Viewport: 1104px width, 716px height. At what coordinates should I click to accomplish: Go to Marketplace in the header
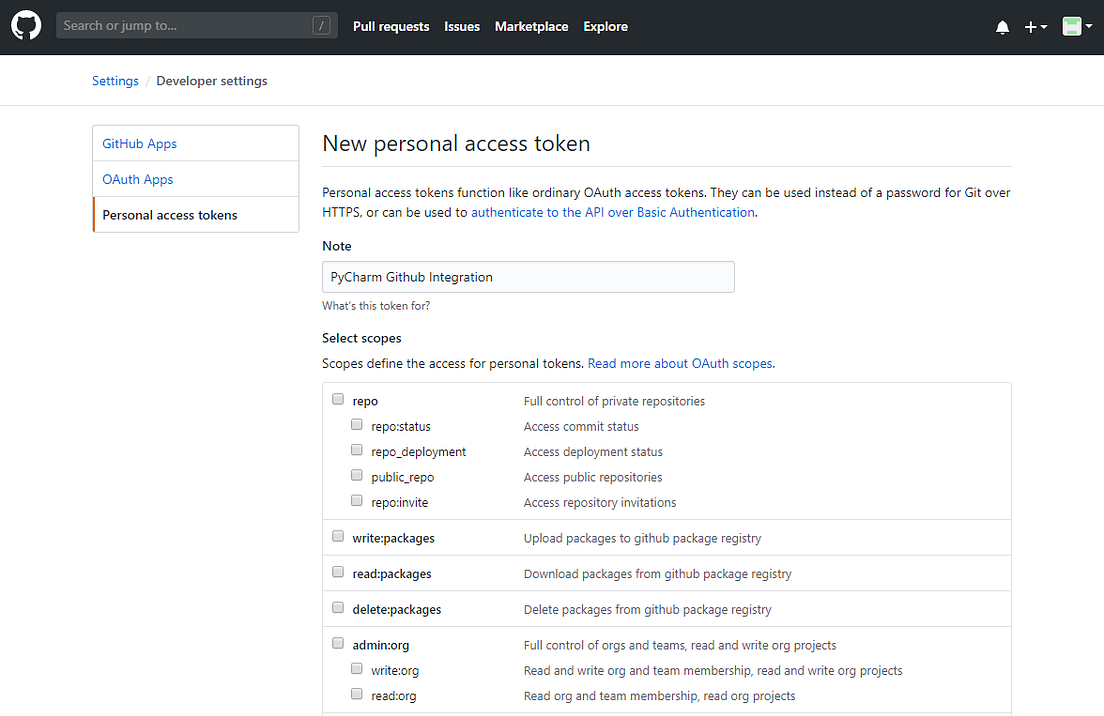(x=531, y=27)
